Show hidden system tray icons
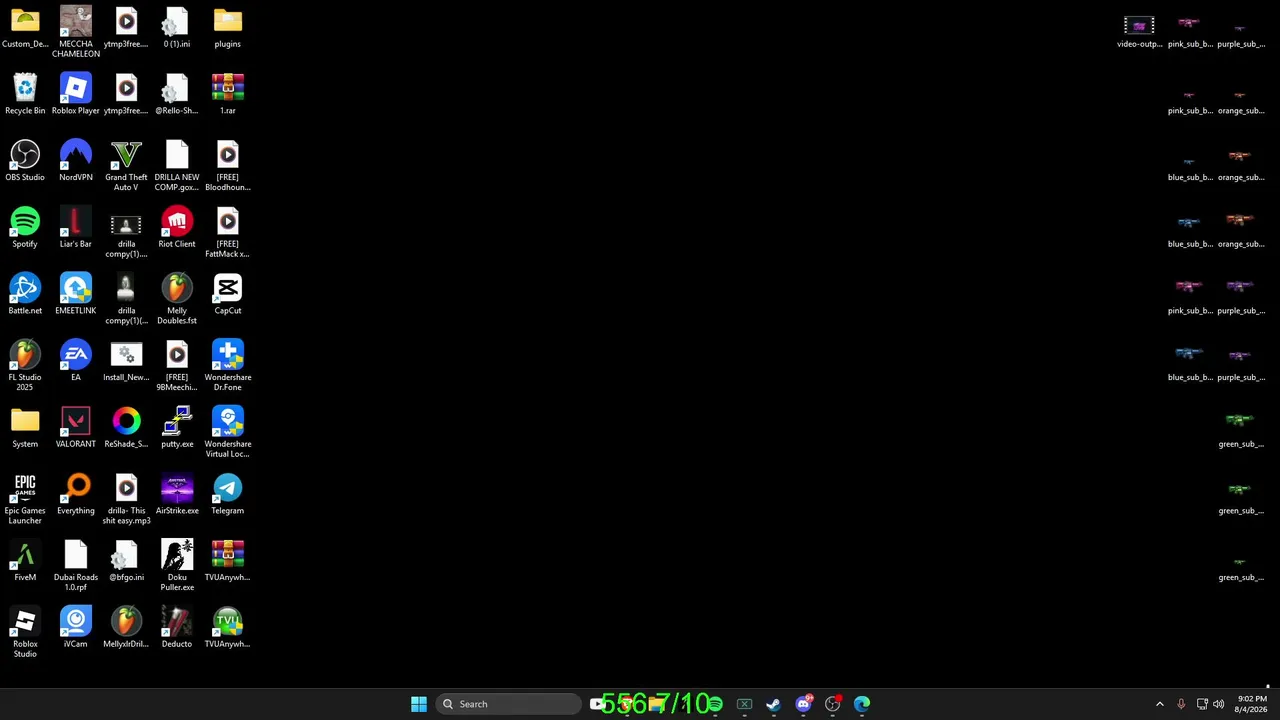This screenshot has width=1280, height=720. [1160, 704]
